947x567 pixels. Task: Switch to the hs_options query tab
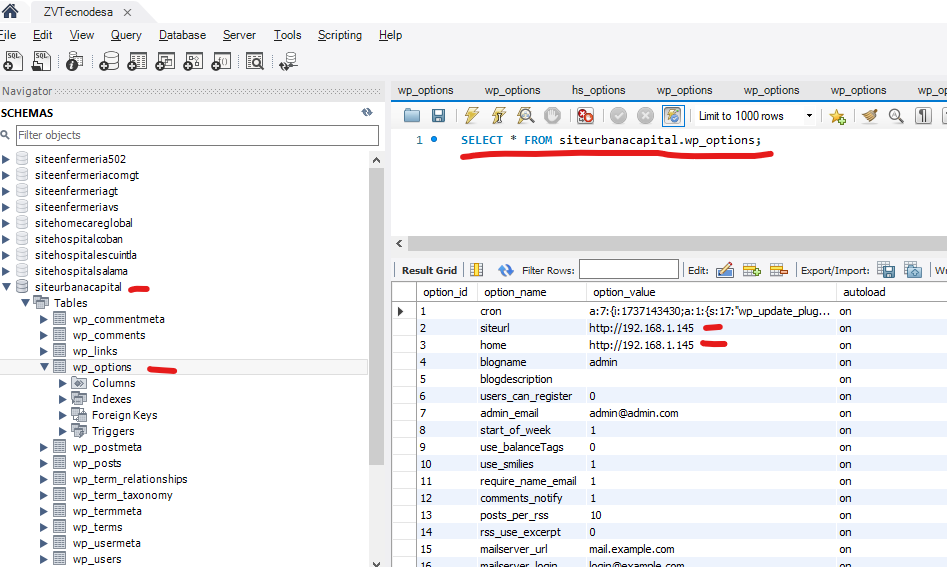point(598,90)
